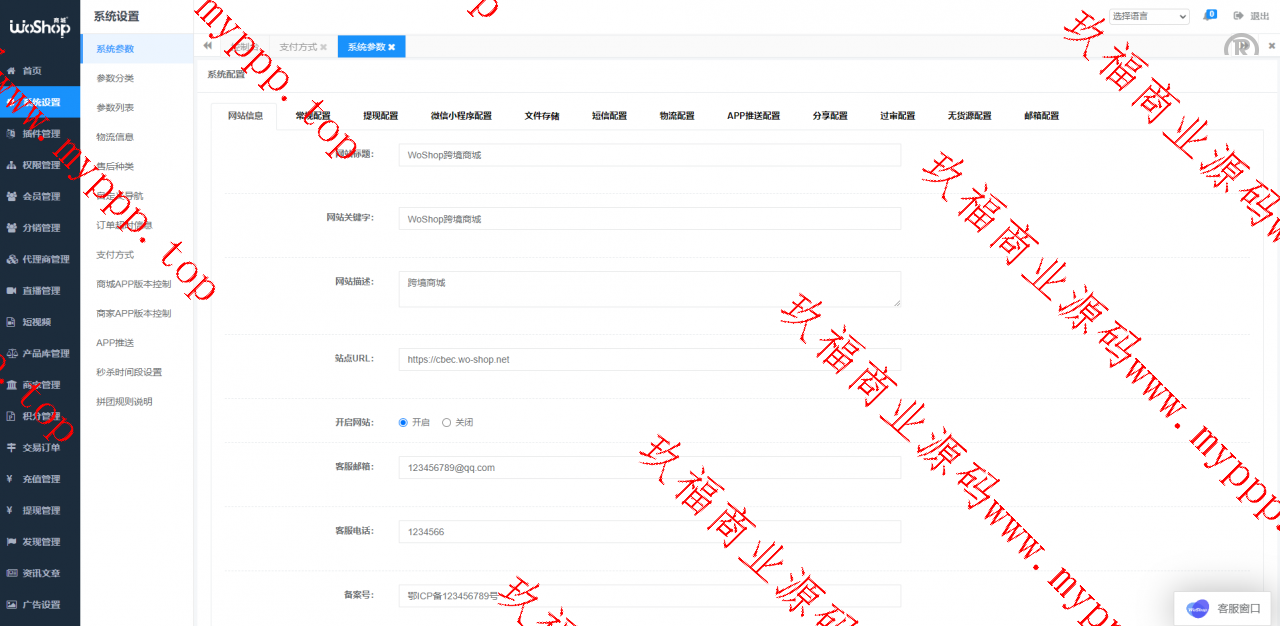1280x626 pixels.
Task: Select the 开启 radio button
Action: tap(404, 422)
